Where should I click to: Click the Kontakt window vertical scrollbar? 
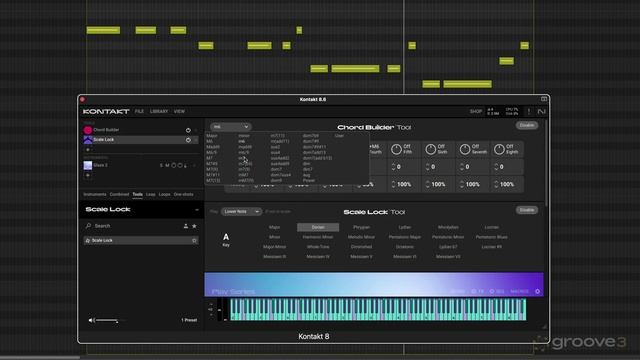(546, 163)
